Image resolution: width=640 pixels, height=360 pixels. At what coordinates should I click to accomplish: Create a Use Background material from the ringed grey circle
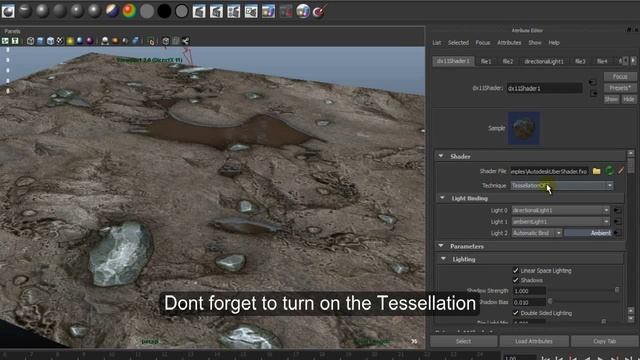tap(181, 11)
